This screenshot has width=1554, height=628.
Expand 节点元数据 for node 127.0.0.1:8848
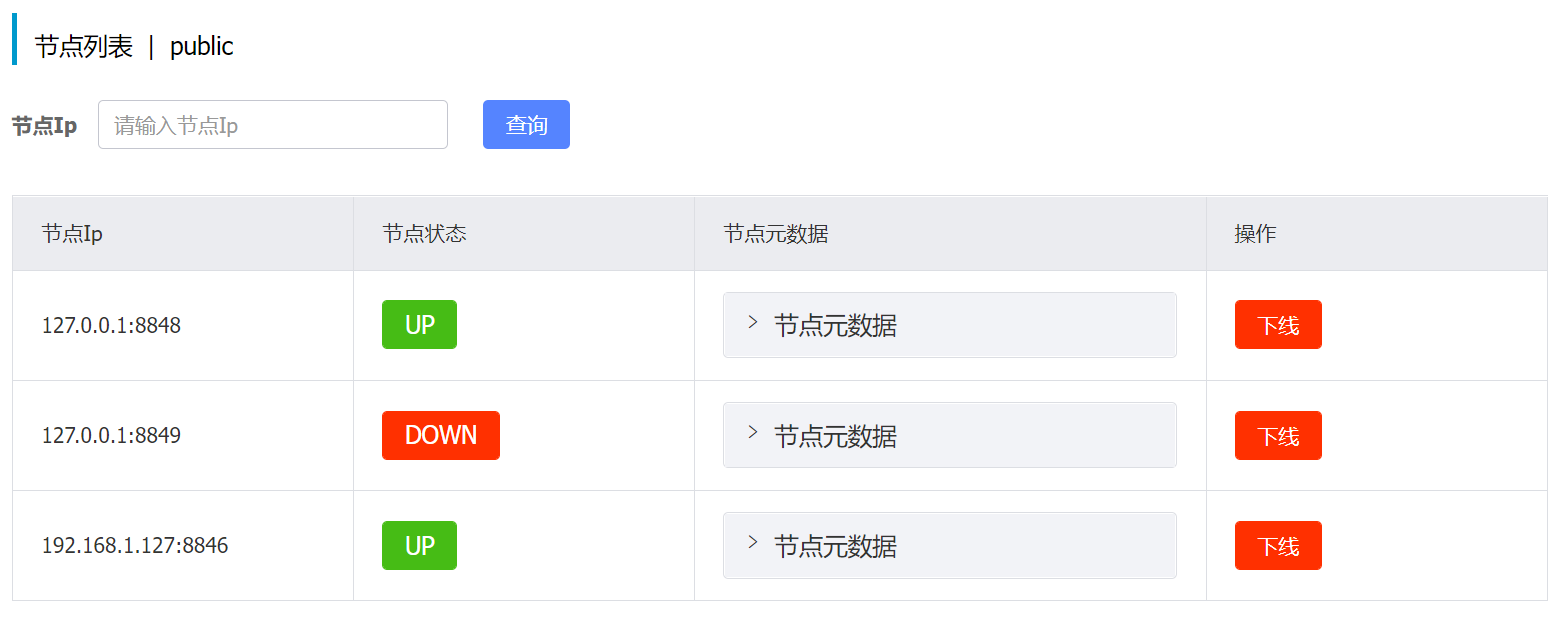[948, 325]
